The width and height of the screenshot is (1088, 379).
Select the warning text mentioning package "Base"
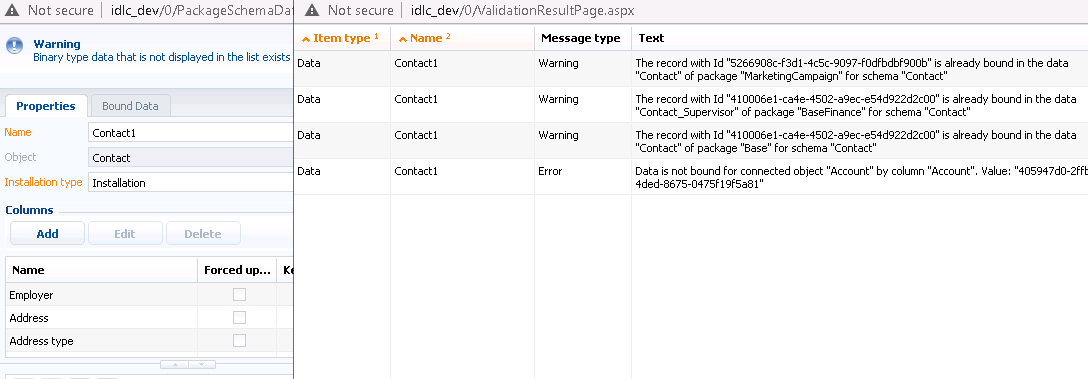[856, 141]
